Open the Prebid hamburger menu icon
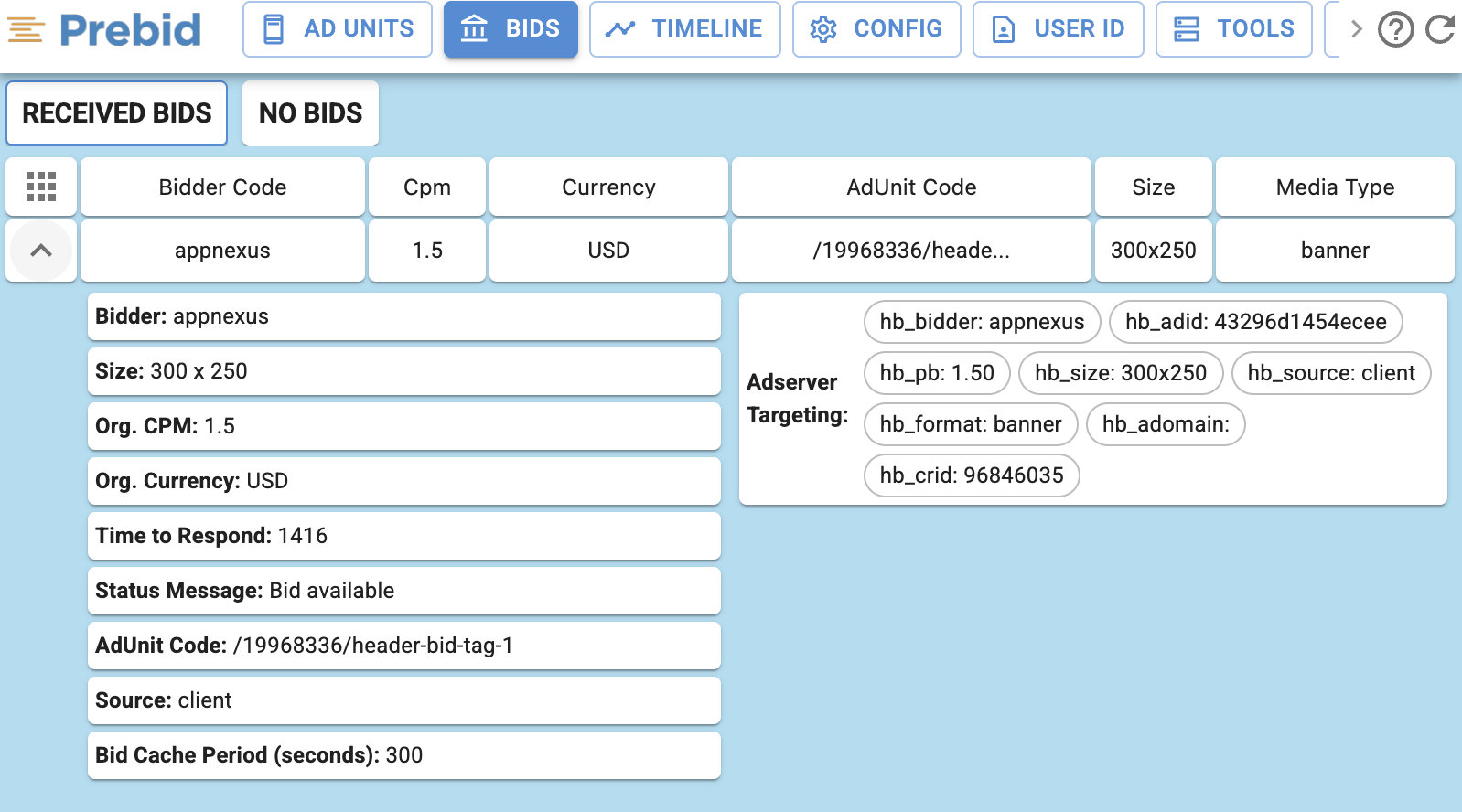 pyautogui.click(x=26, y=30)
